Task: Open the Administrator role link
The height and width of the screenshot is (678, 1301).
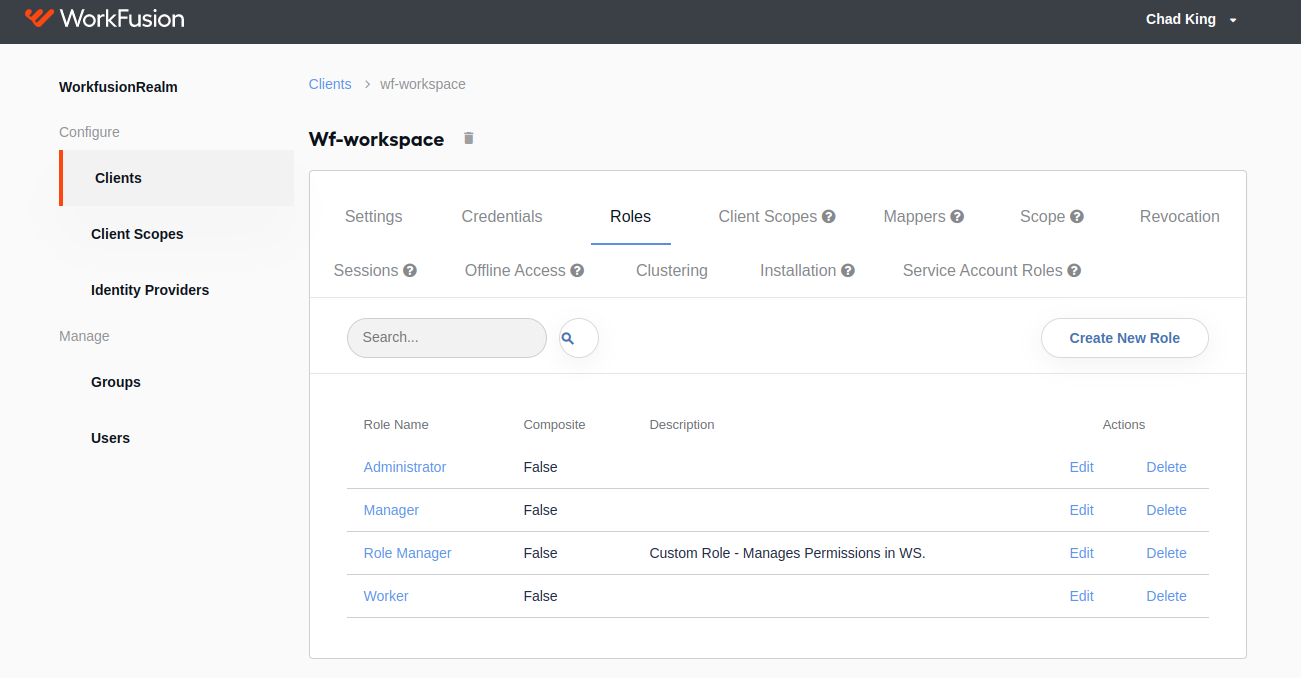Action: 405,467
